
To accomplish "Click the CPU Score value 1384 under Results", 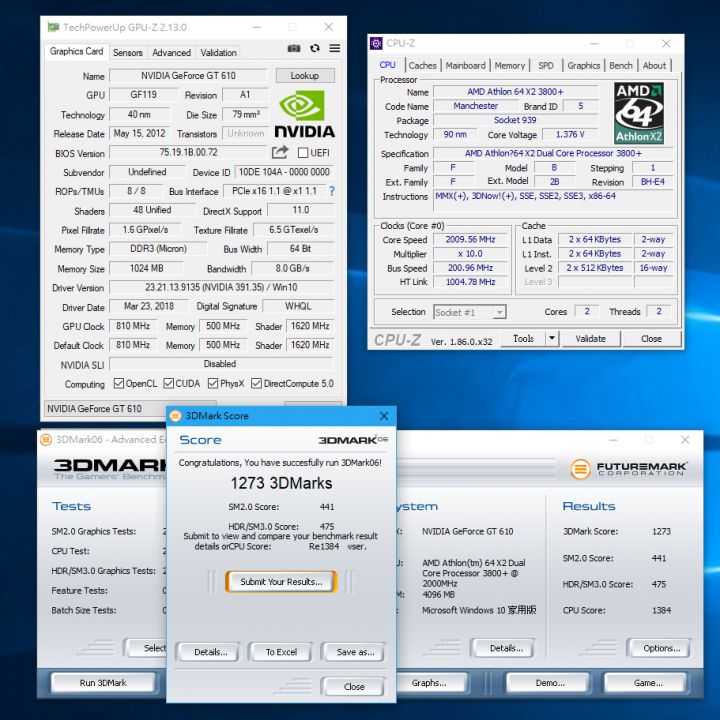I will 661,610.
